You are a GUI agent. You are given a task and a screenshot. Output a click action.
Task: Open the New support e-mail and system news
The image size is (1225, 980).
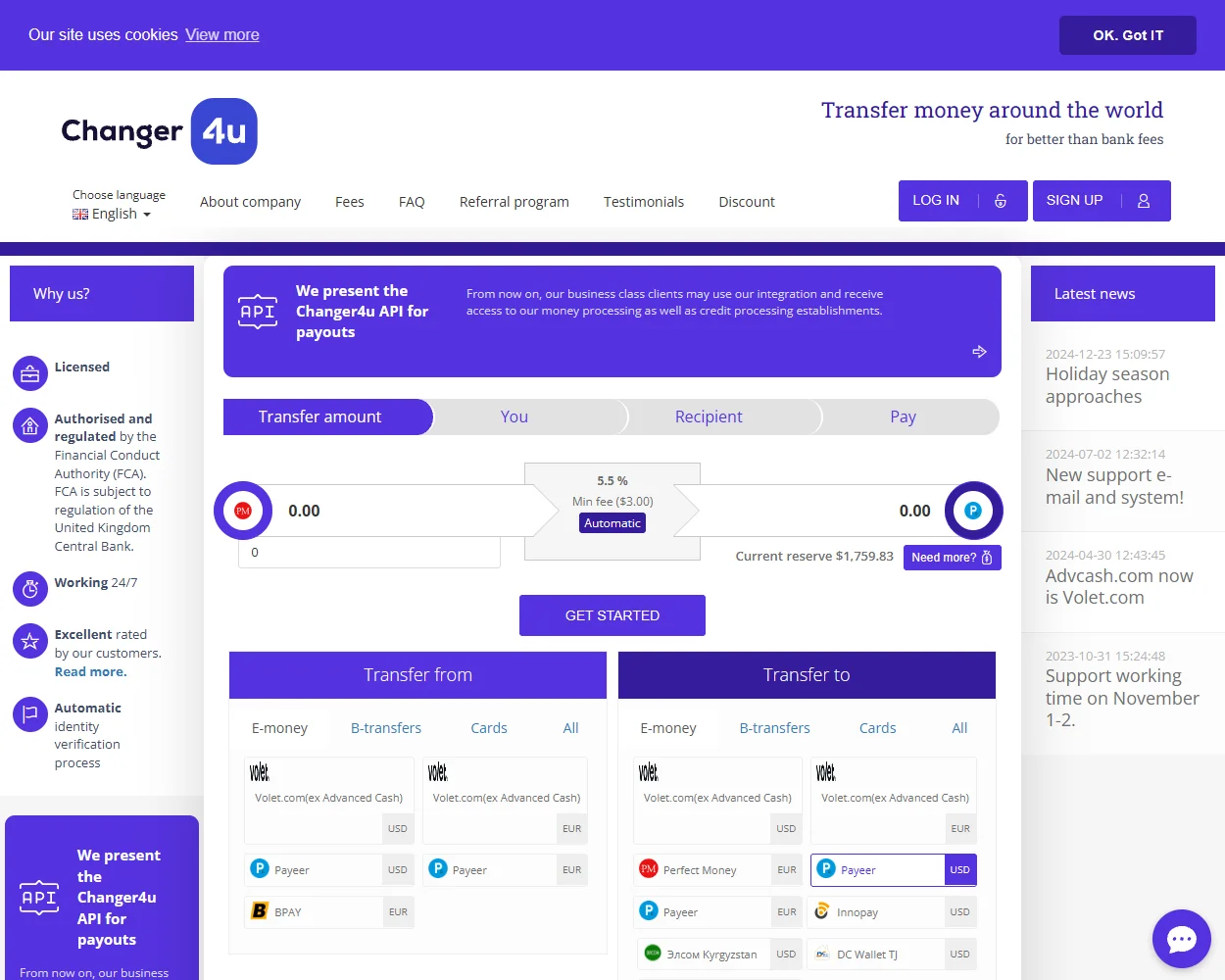tap(1115, 486)
